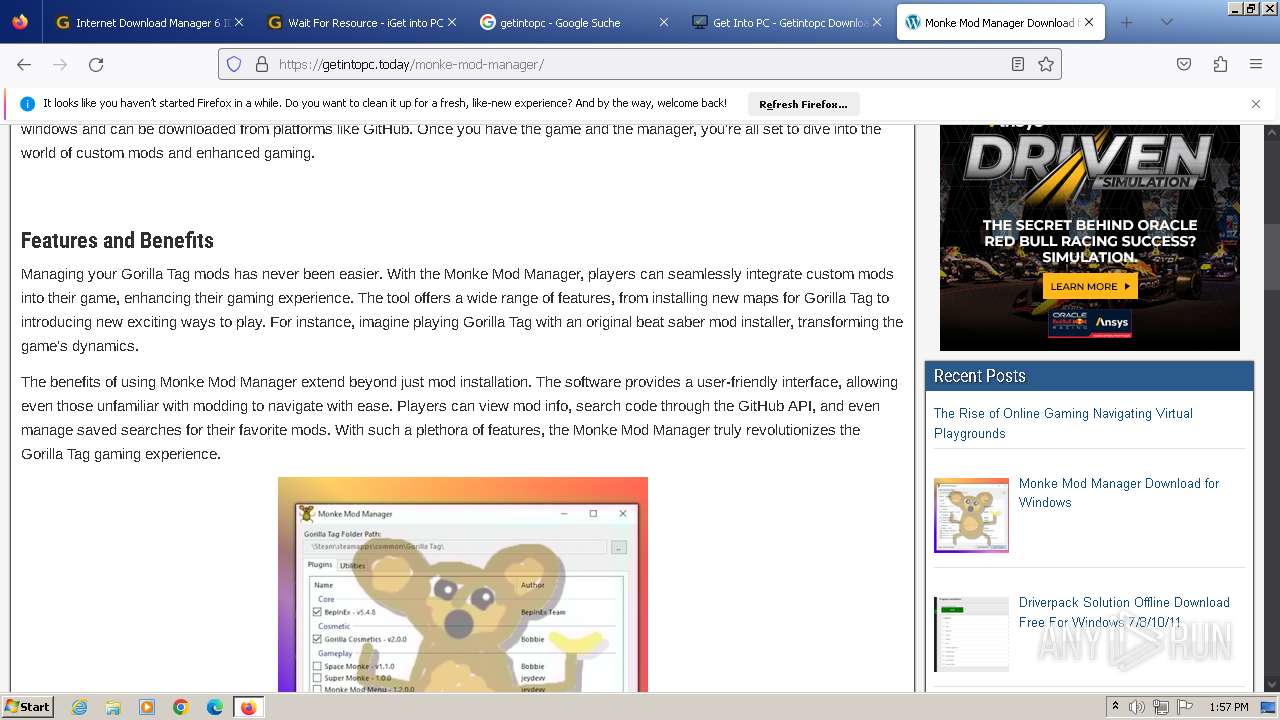Click the scrollbar down arrow

1271,684
